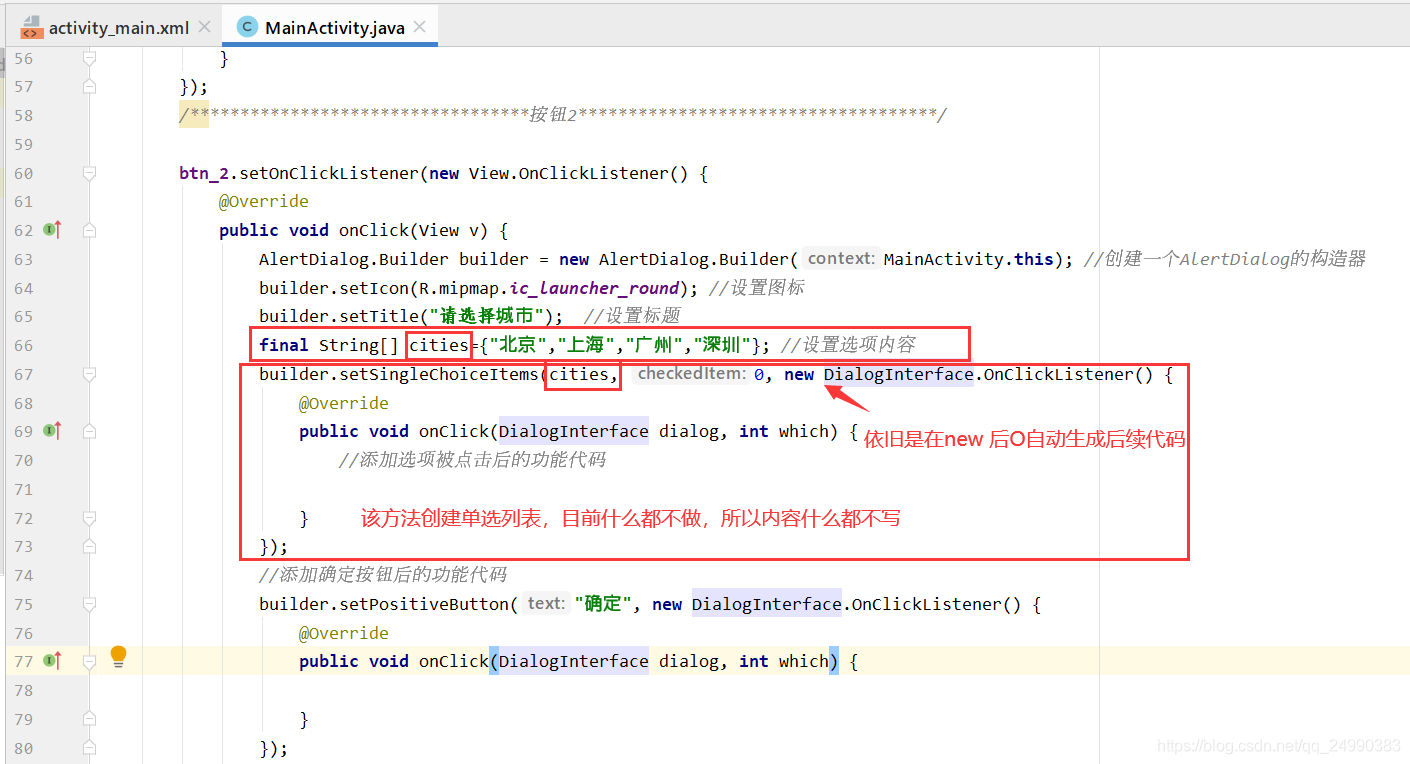Click the comment on line 74
Image resolution: width=1410 pixels, height=764 pixels.
pos(383,575)
